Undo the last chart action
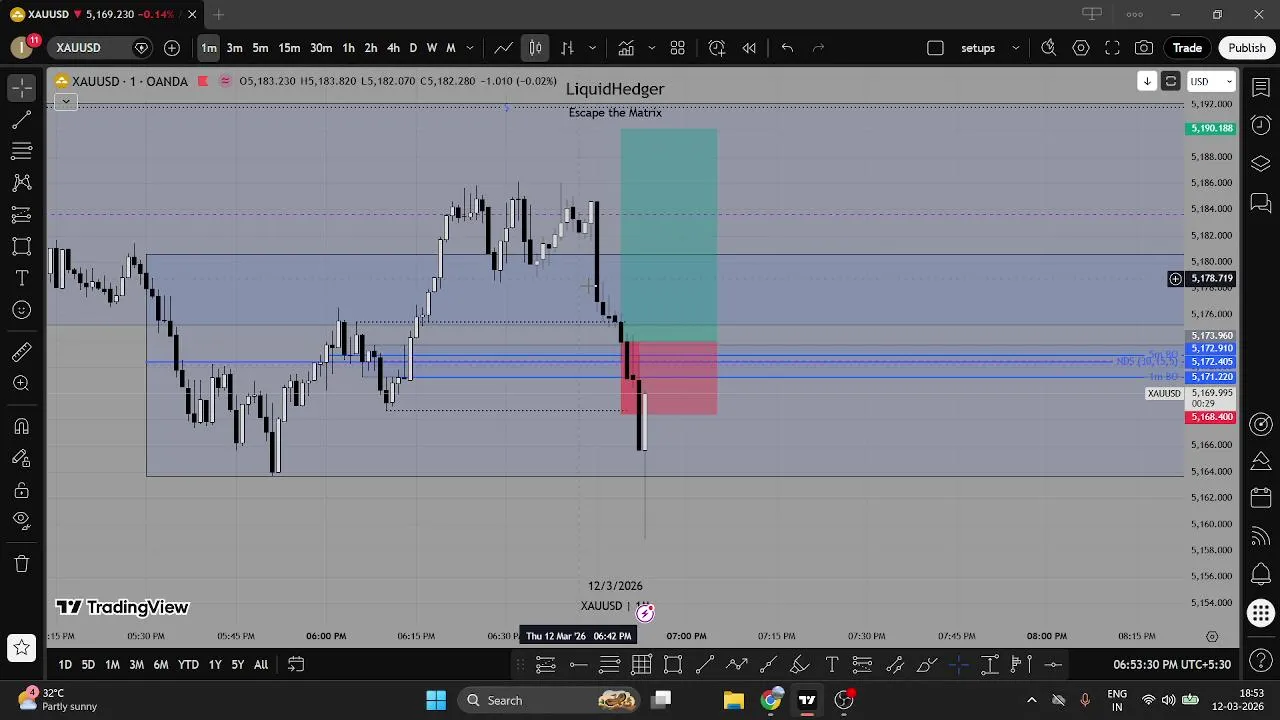This screenshot has height=720, width=1280. click(787, 48)
